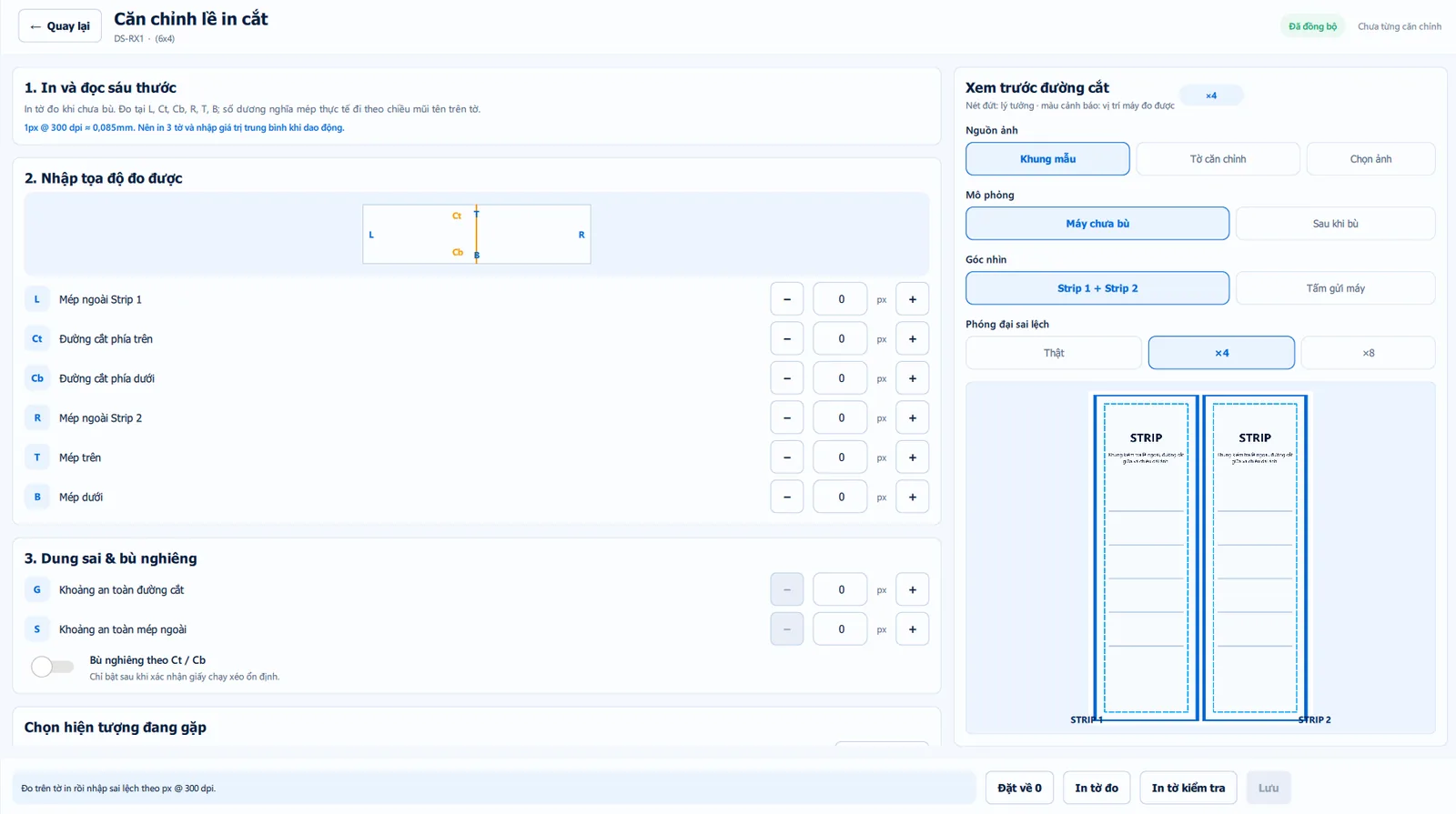Set error magnification to ×4
Image resolution: width=1456 pixels, height=814 pixels.
click(x=1221, y=353)
